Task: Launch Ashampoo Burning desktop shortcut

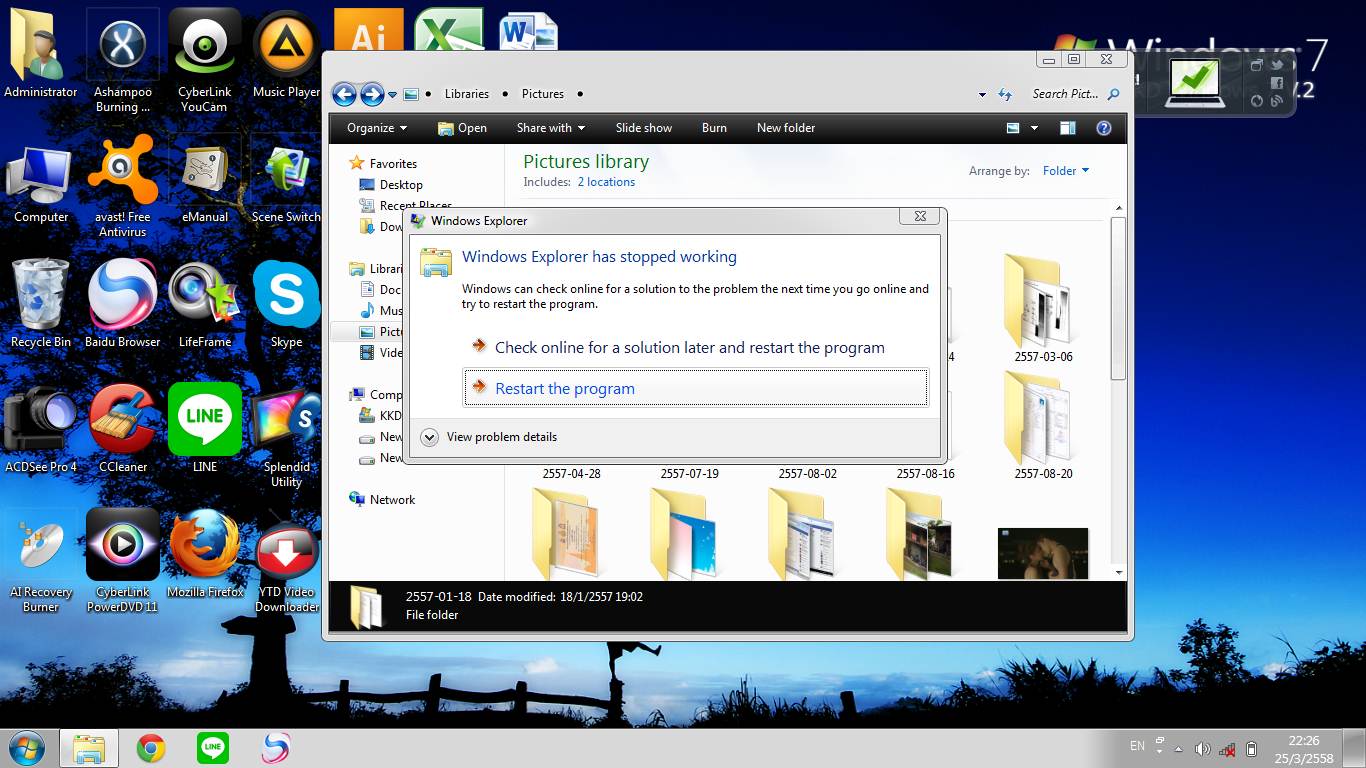Action: [x=123, y=60]
